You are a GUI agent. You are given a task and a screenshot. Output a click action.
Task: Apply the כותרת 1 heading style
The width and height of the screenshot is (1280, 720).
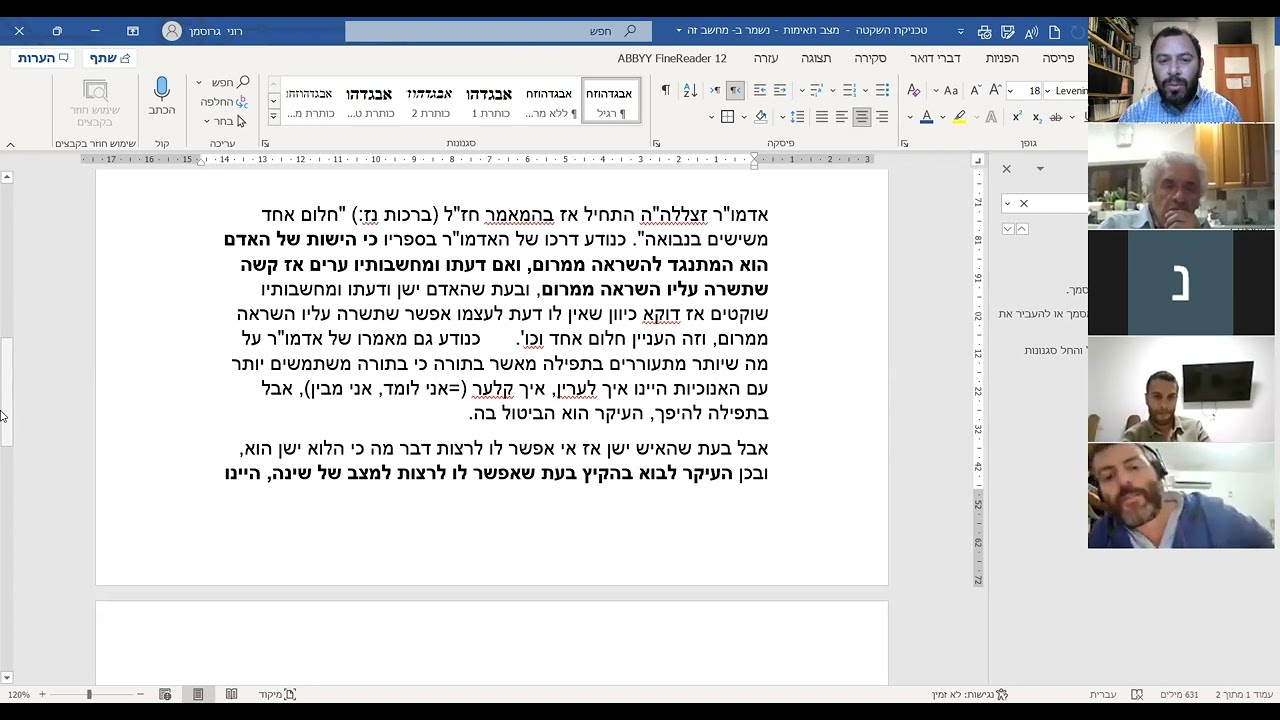(489, 102)
